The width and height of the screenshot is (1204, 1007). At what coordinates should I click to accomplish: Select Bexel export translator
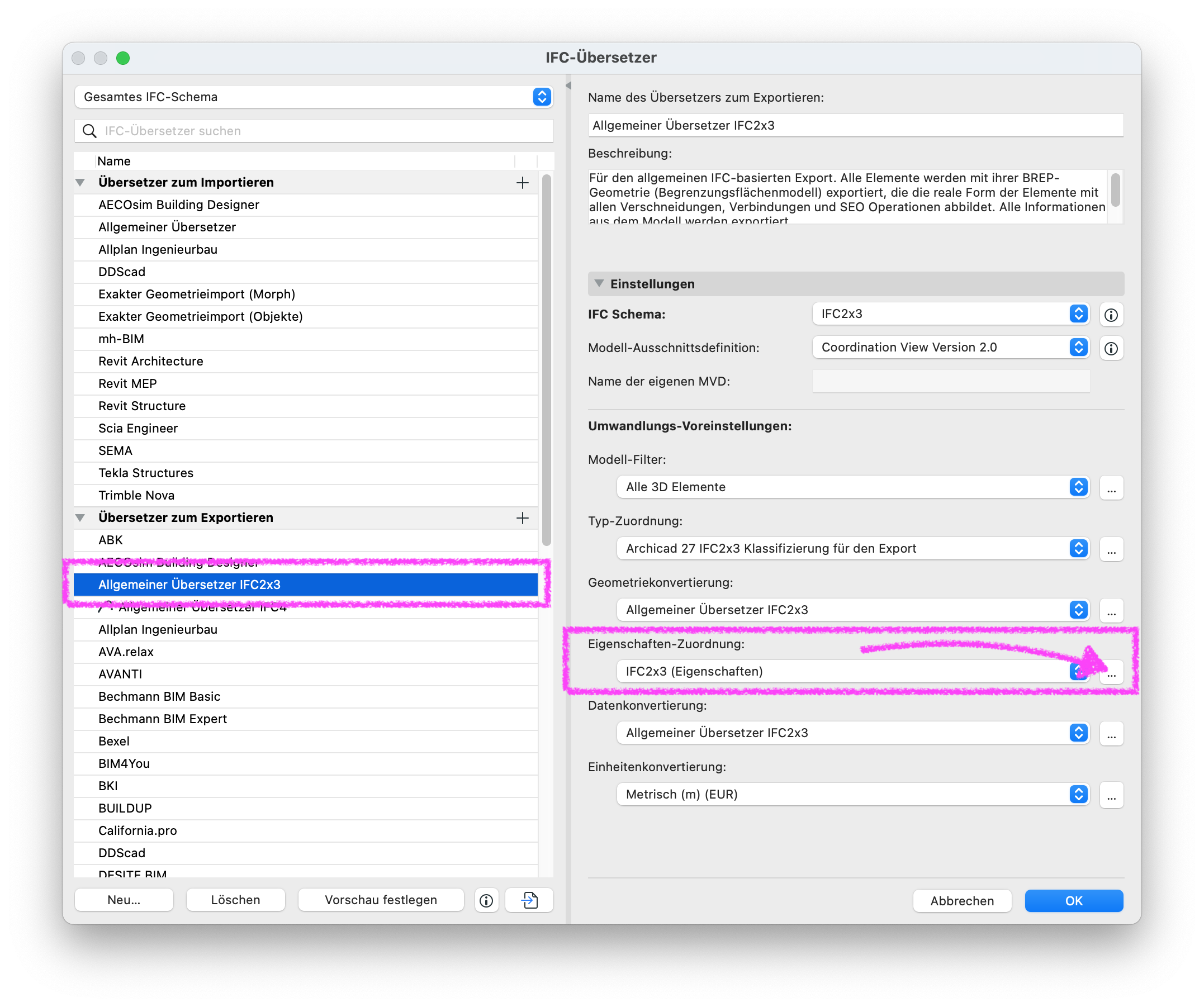[306, 742]
